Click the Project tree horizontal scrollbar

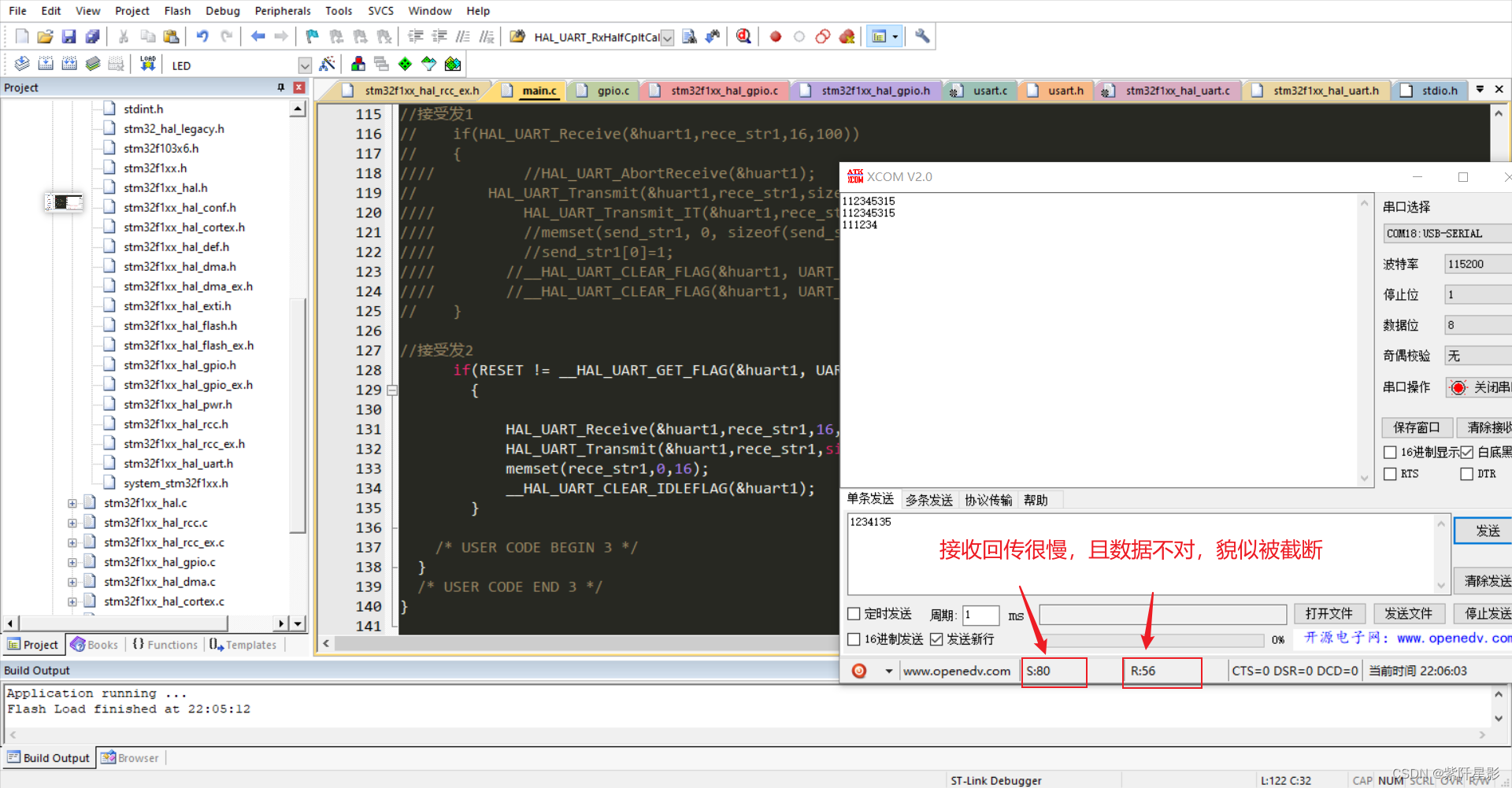(x=124, y=623)
